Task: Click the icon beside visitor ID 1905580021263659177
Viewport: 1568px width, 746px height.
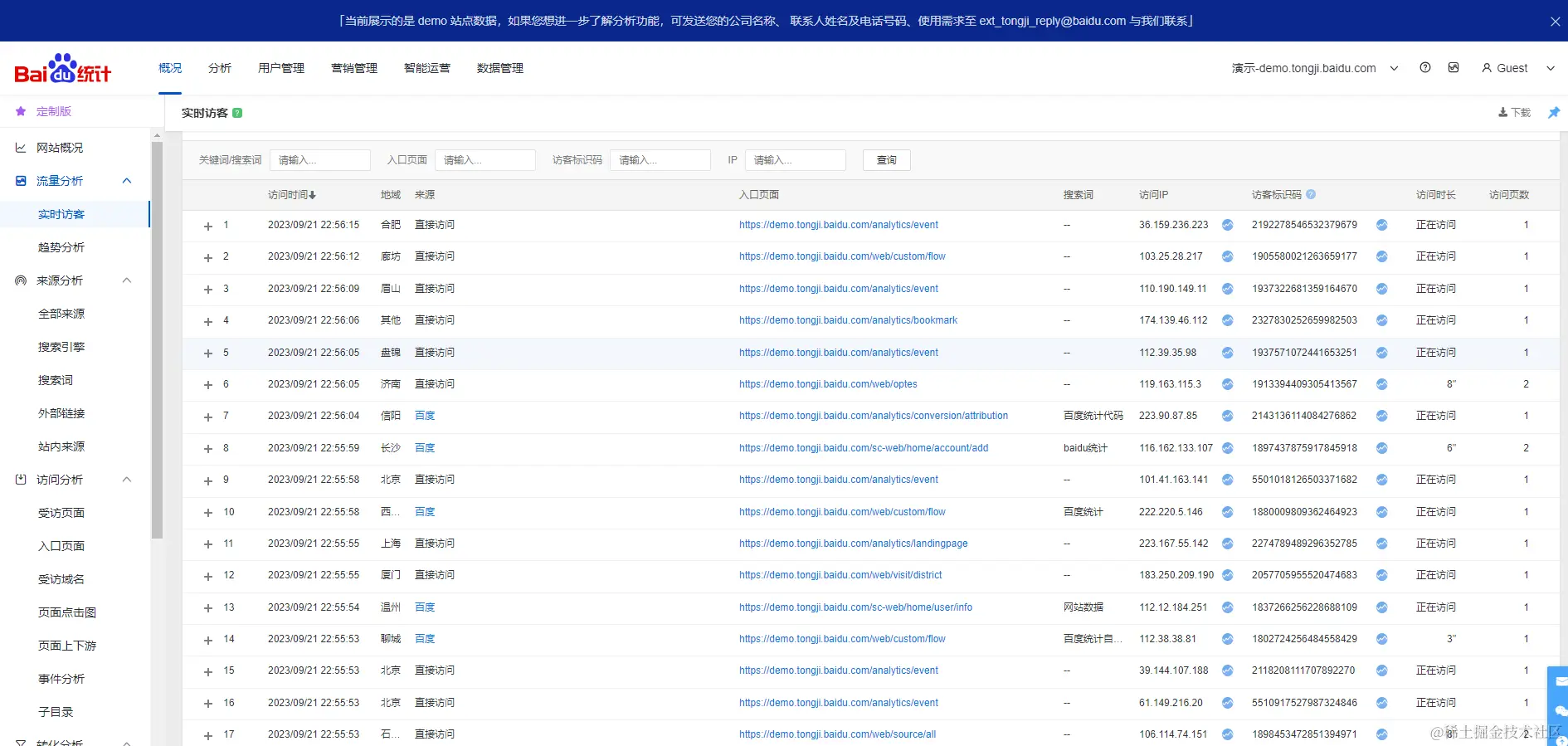Action: 1382,256
